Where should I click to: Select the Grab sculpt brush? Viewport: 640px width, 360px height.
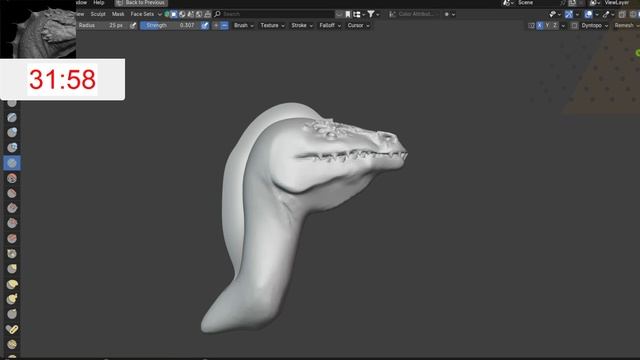(x=12, y=269)
